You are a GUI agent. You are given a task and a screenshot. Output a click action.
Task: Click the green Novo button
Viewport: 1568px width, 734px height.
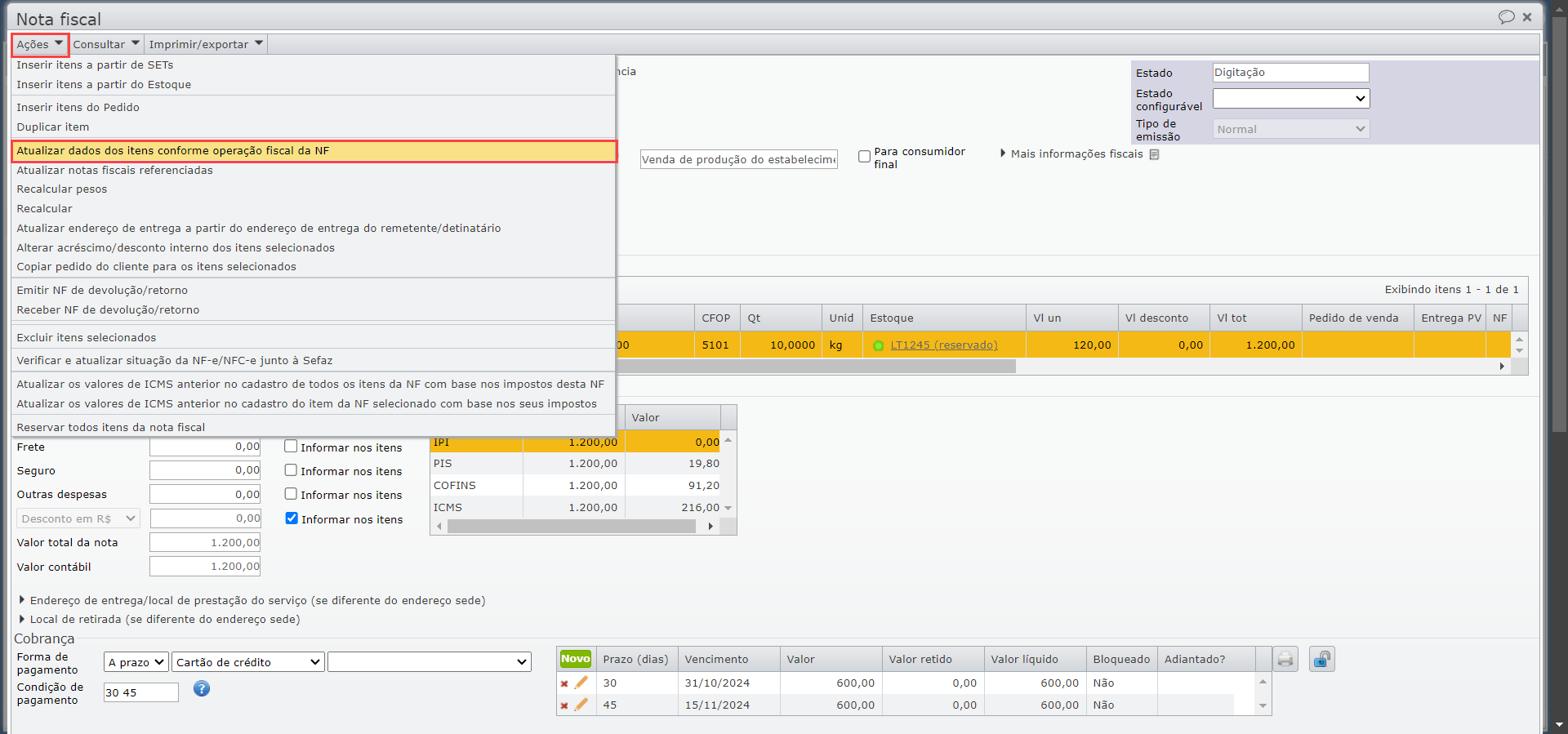[x=576, y=659]
